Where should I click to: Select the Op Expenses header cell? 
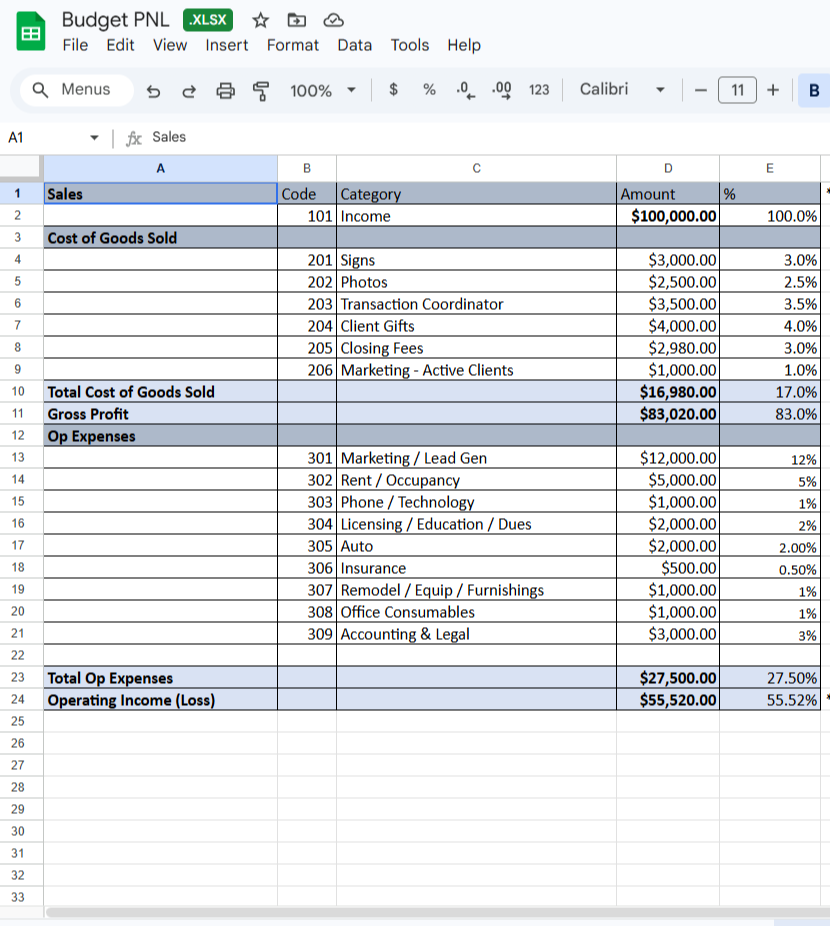(x=161, y=436)
